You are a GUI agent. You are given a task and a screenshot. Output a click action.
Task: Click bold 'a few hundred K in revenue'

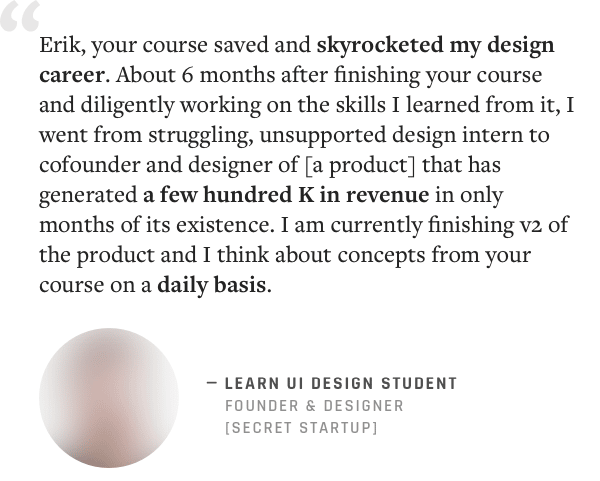click(x=286, y=195)
